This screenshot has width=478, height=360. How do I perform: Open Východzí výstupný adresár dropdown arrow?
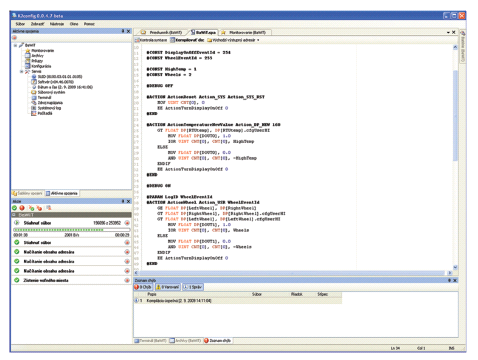click(258, 40)
